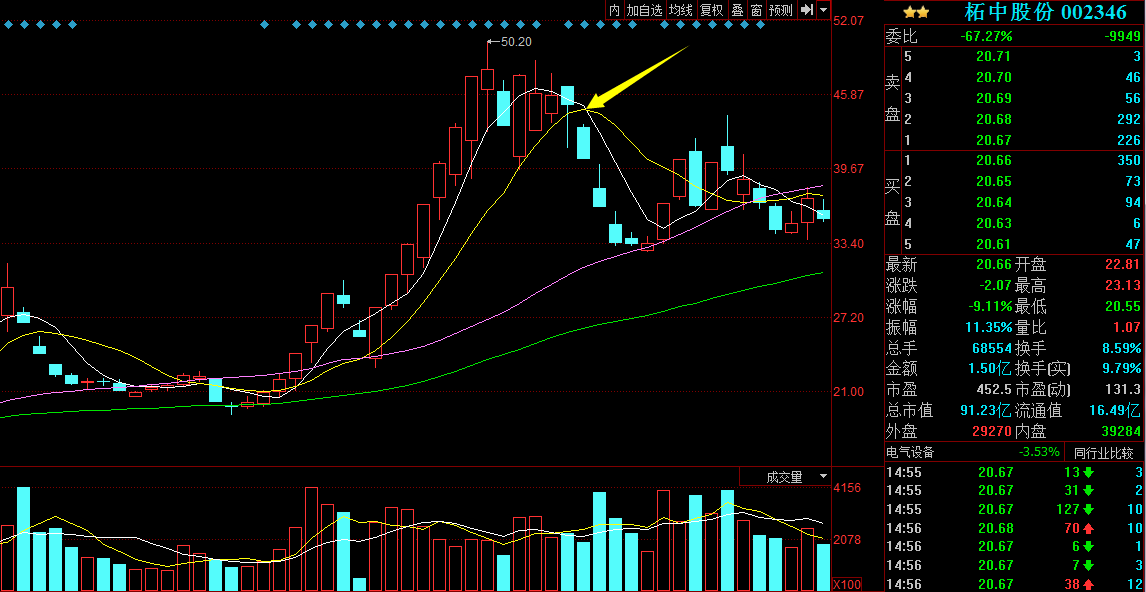Toggle 均线 moving average lines

tap(681, 10)
